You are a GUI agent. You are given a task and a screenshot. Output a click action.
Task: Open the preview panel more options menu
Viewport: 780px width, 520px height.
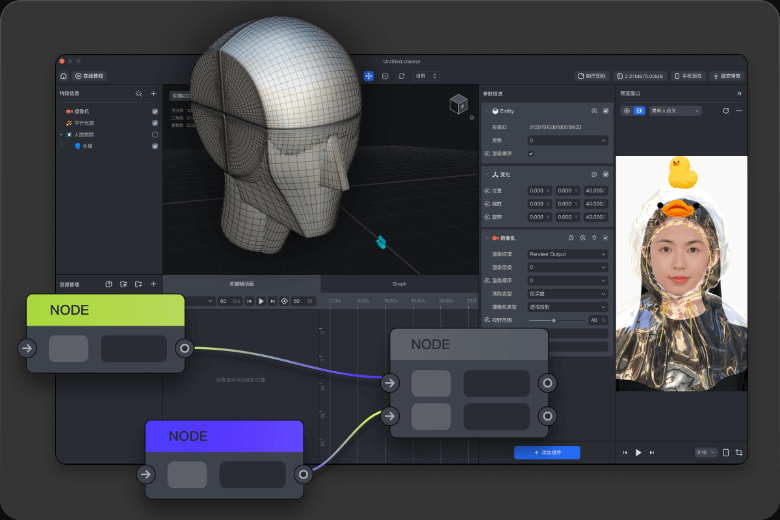click(739, 110)
